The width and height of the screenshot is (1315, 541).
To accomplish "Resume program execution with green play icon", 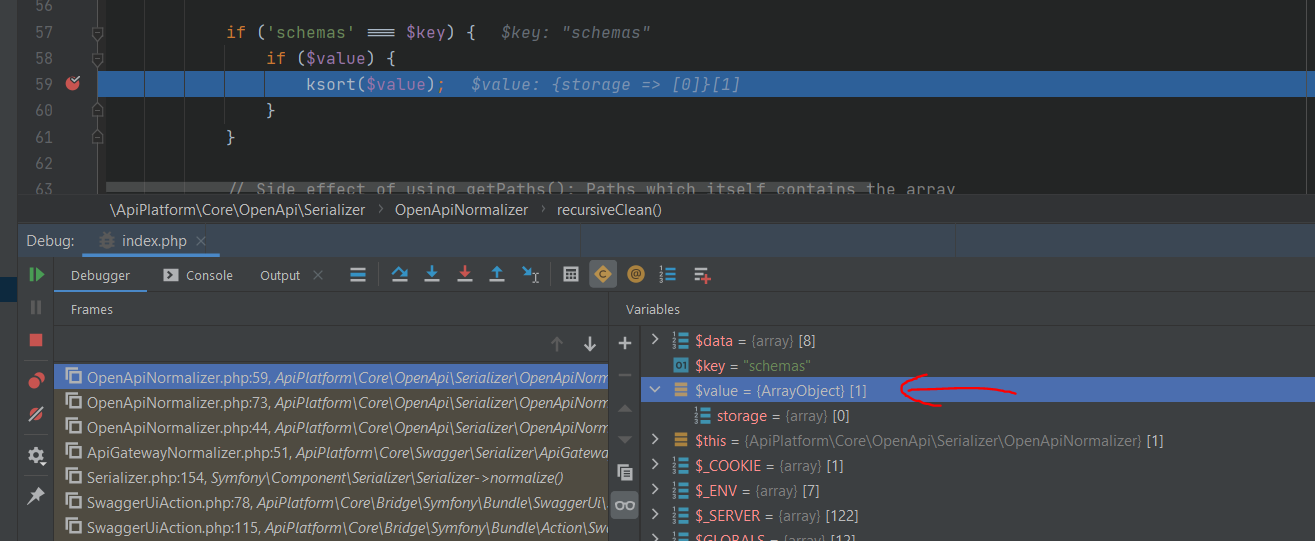I will pos(36,275).
